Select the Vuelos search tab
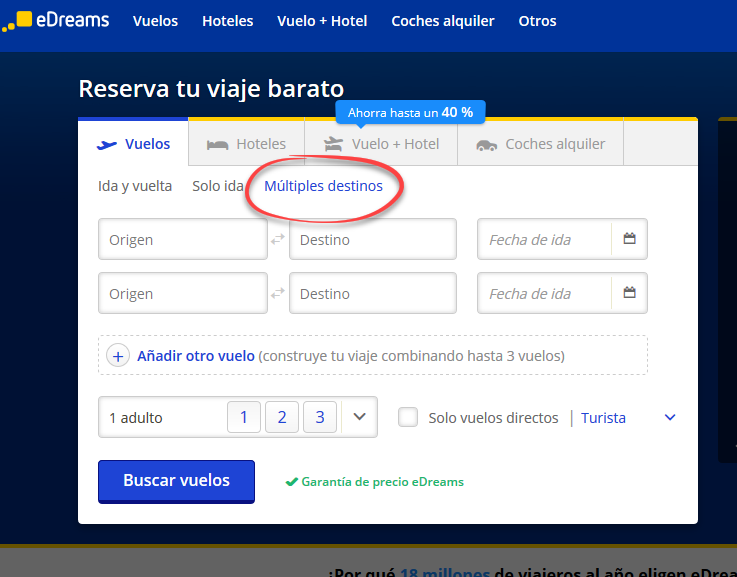 (133, 143)
